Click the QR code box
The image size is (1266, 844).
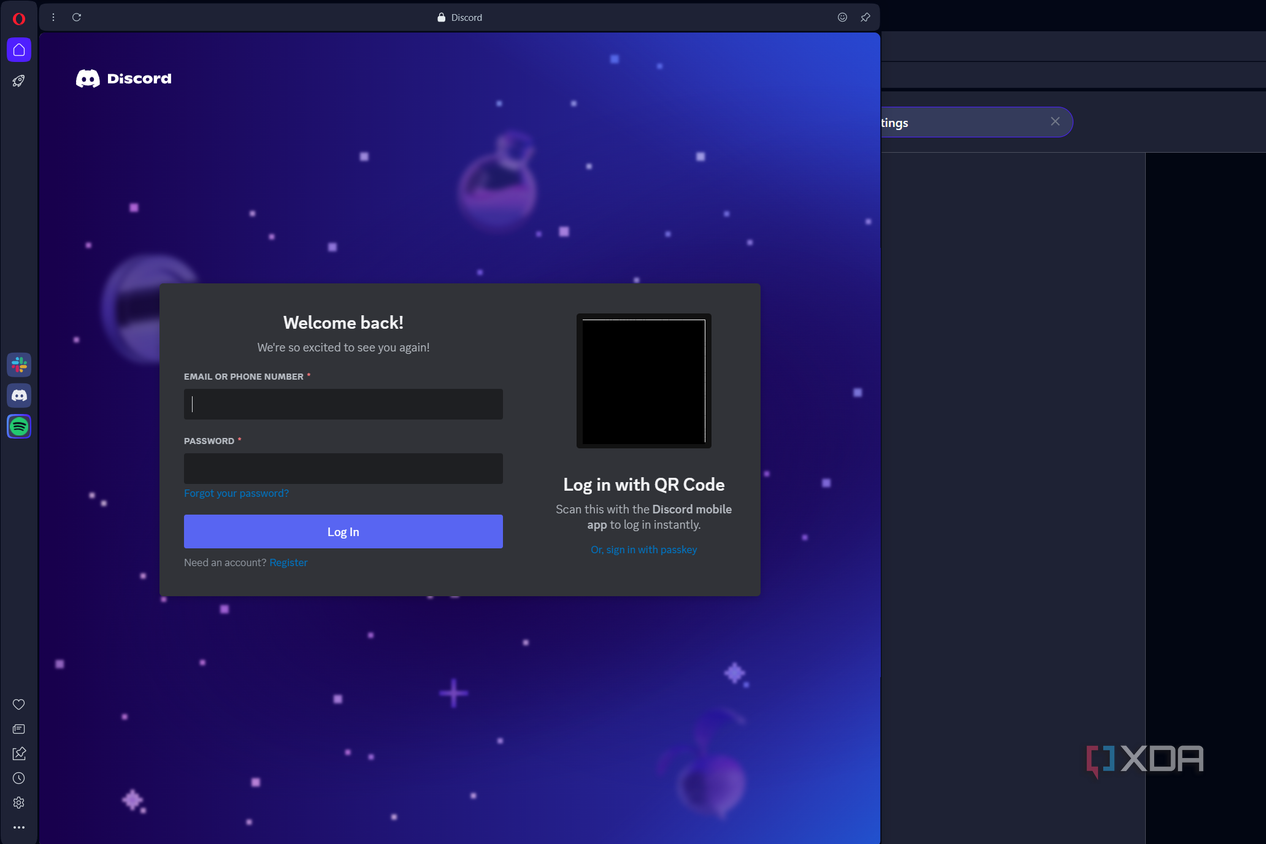[644, 381]
